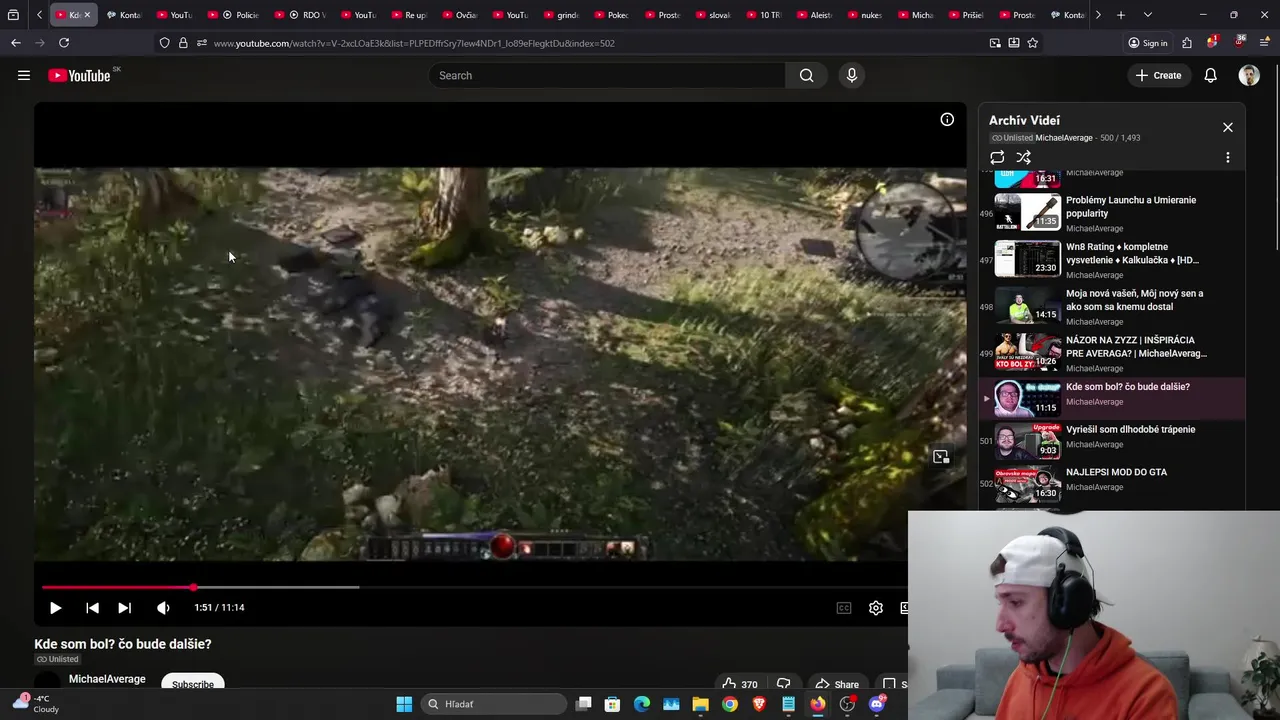The image size is (1280, 720).
Task: Open Windows Start menu
Action: tap(404, 704)
